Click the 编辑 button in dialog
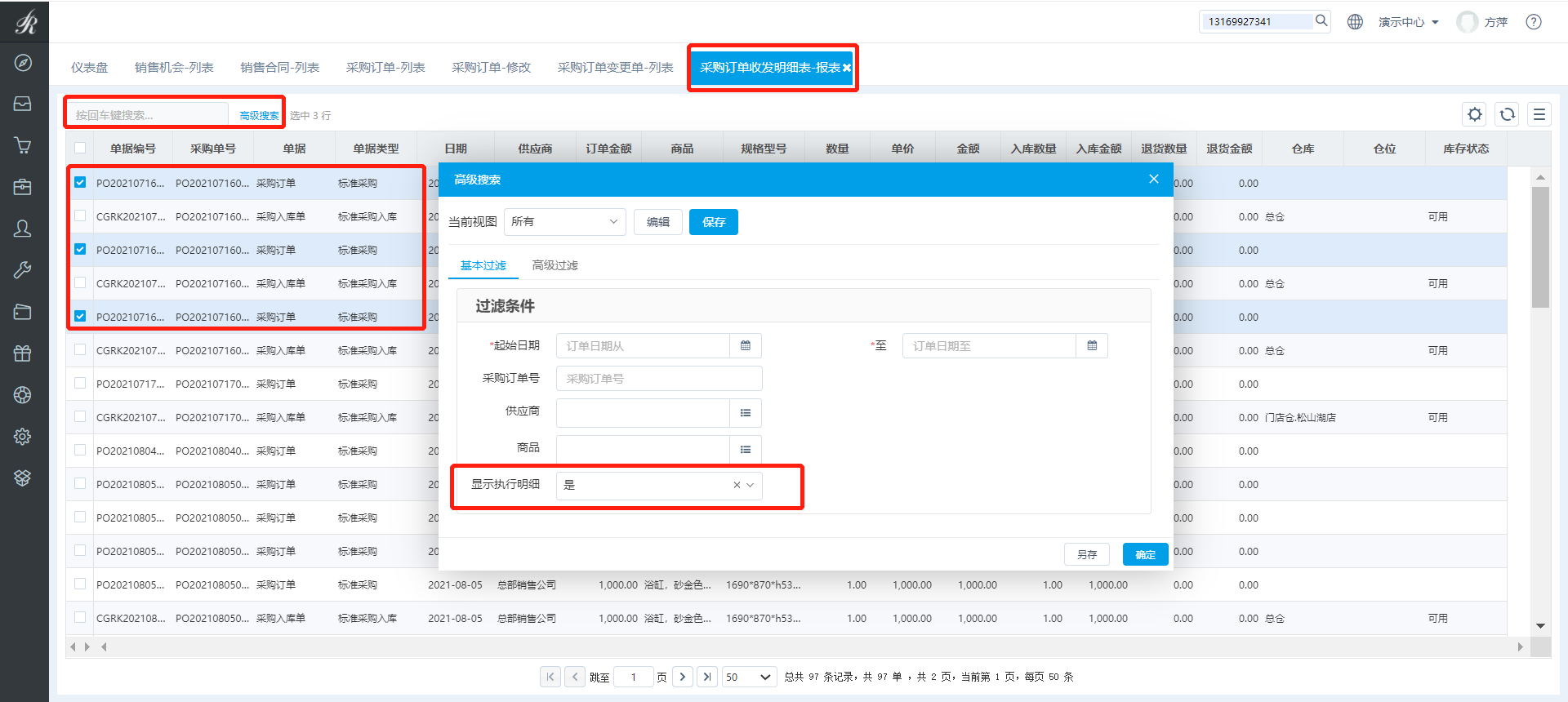This screenshot has width=1568, height=702. click(658, 222)
